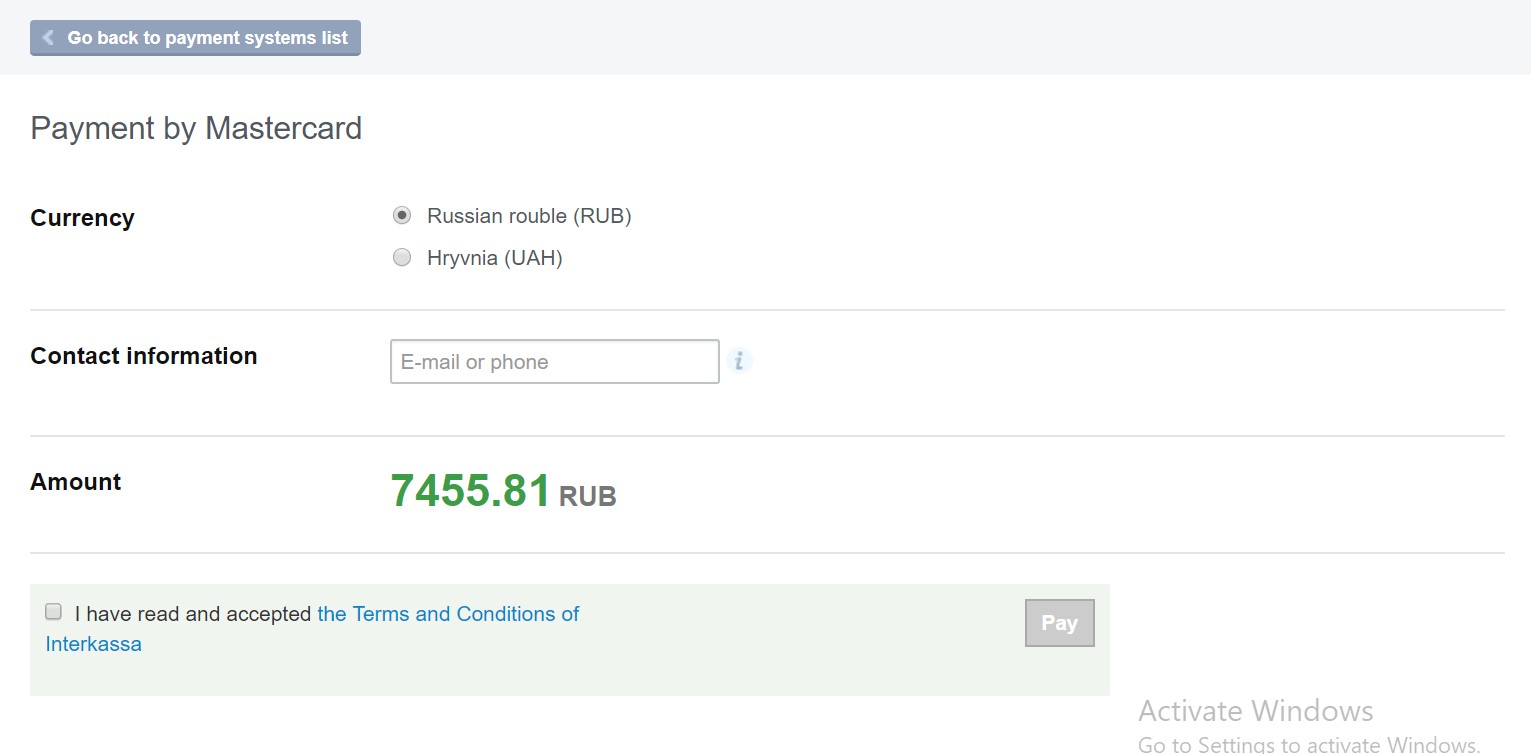Viewport: 1531px width, 754px height.
Task: Click the left chevron icon on the back button
Action: [48, 38]
